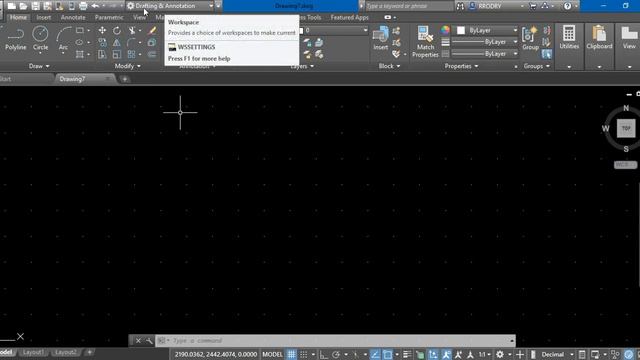Select the Rectangle draw tool
Viewport: 640px width, 360px height.
[80, 30]
